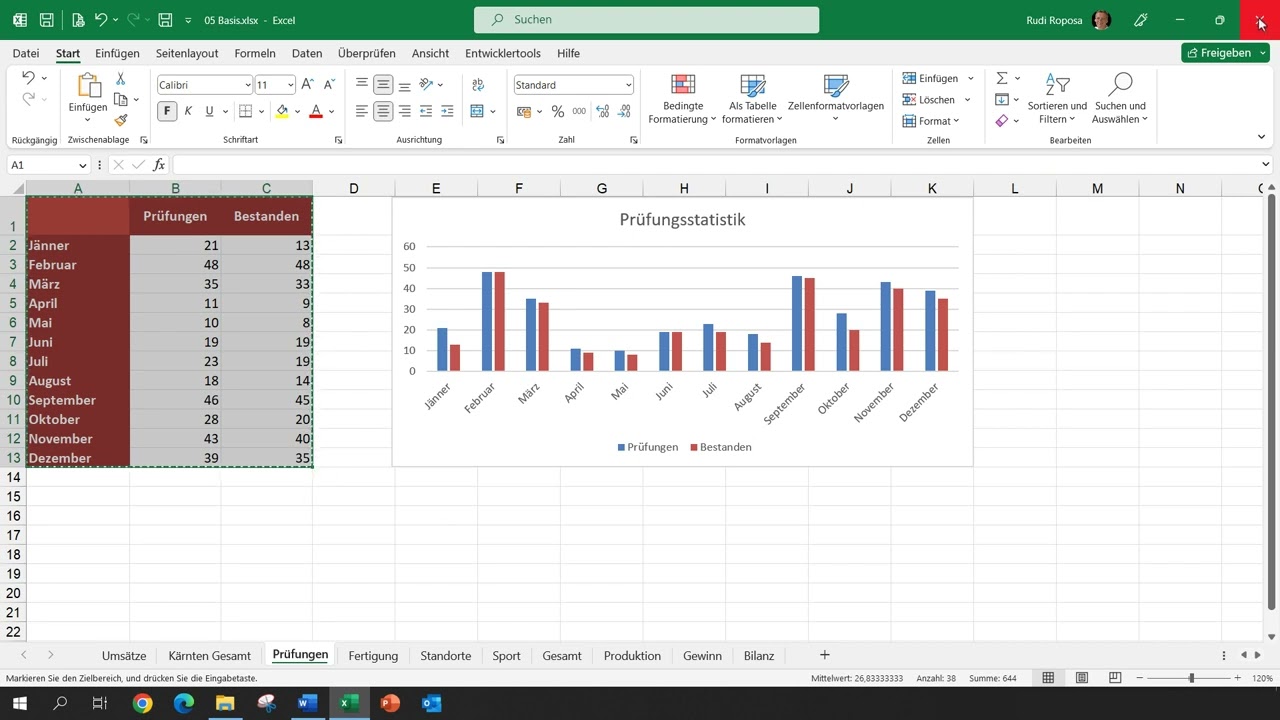Viewport: 1280px width, 720px height.
Task: Add a new sheet with the plus button
Action: pos(825,655)
